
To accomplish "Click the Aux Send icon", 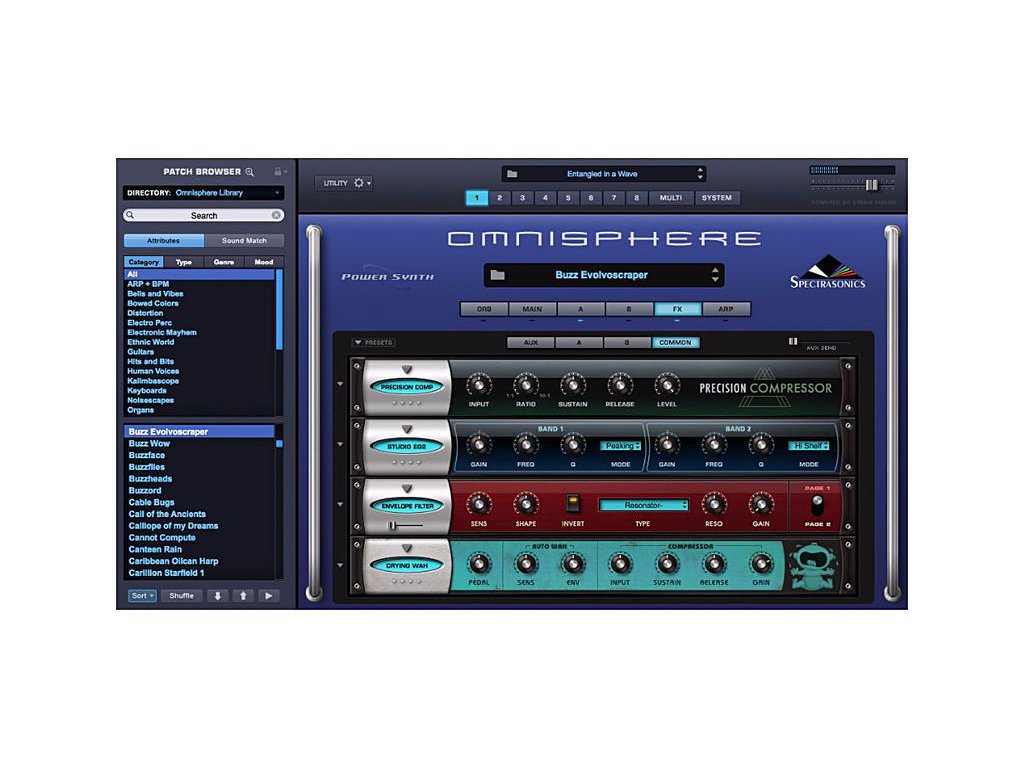I will (793, 342).
